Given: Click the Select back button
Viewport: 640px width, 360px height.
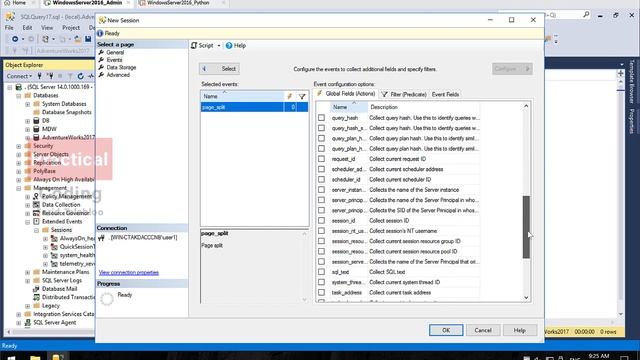Looking at the screenshot, I should point(220,69).
